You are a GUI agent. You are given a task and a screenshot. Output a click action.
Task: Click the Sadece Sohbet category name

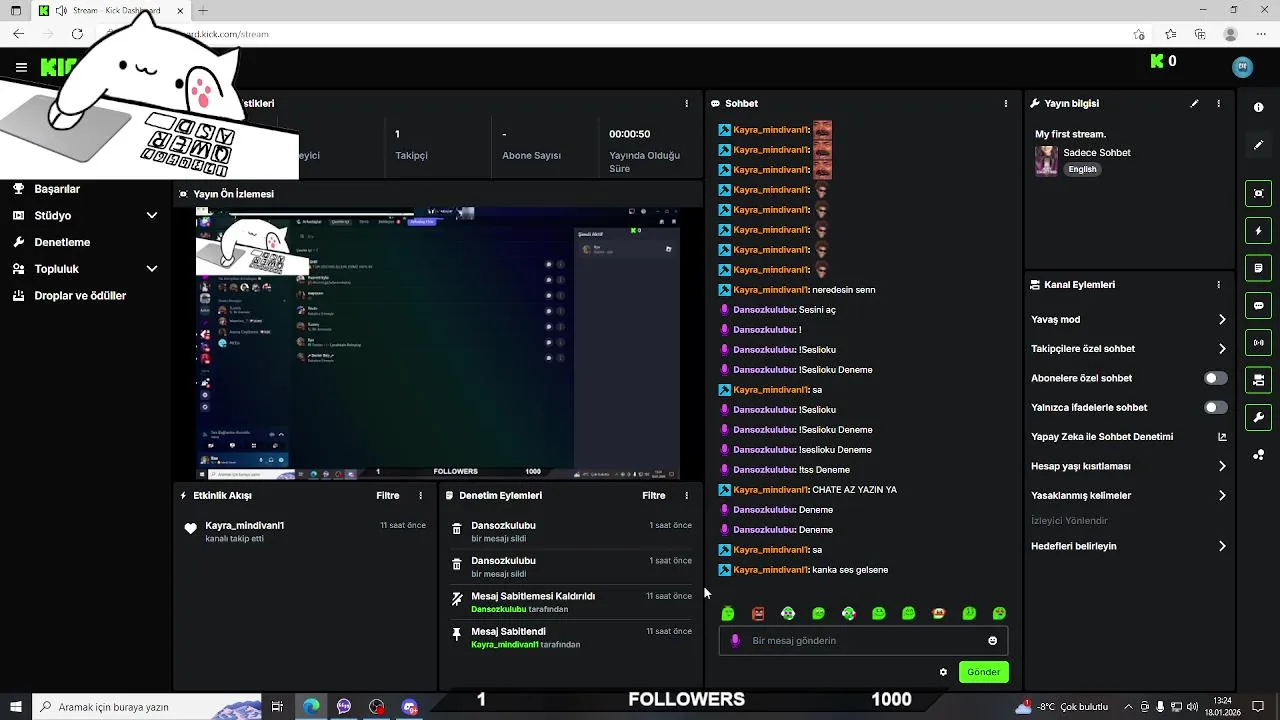1097,153
